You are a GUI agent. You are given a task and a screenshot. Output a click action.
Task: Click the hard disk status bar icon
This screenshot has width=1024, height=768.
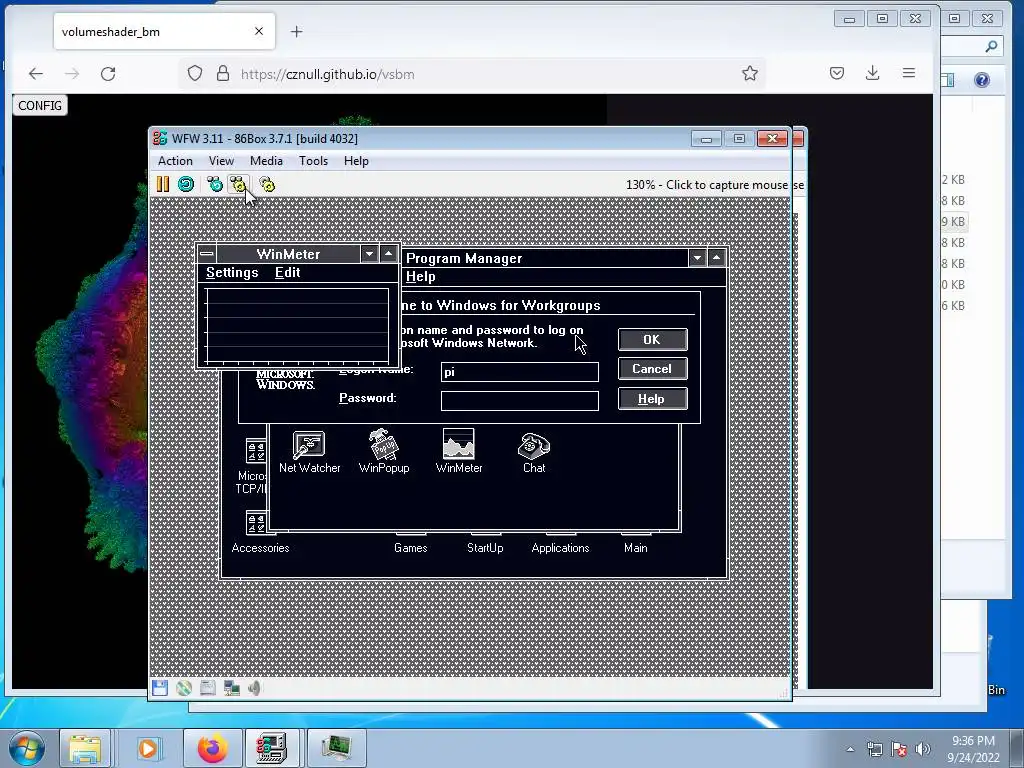tap(208, 688)
